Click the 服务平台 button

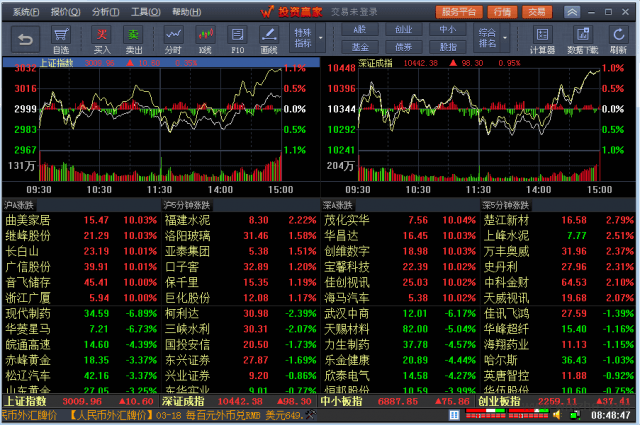pyautogui.click(x=459, y=12)
